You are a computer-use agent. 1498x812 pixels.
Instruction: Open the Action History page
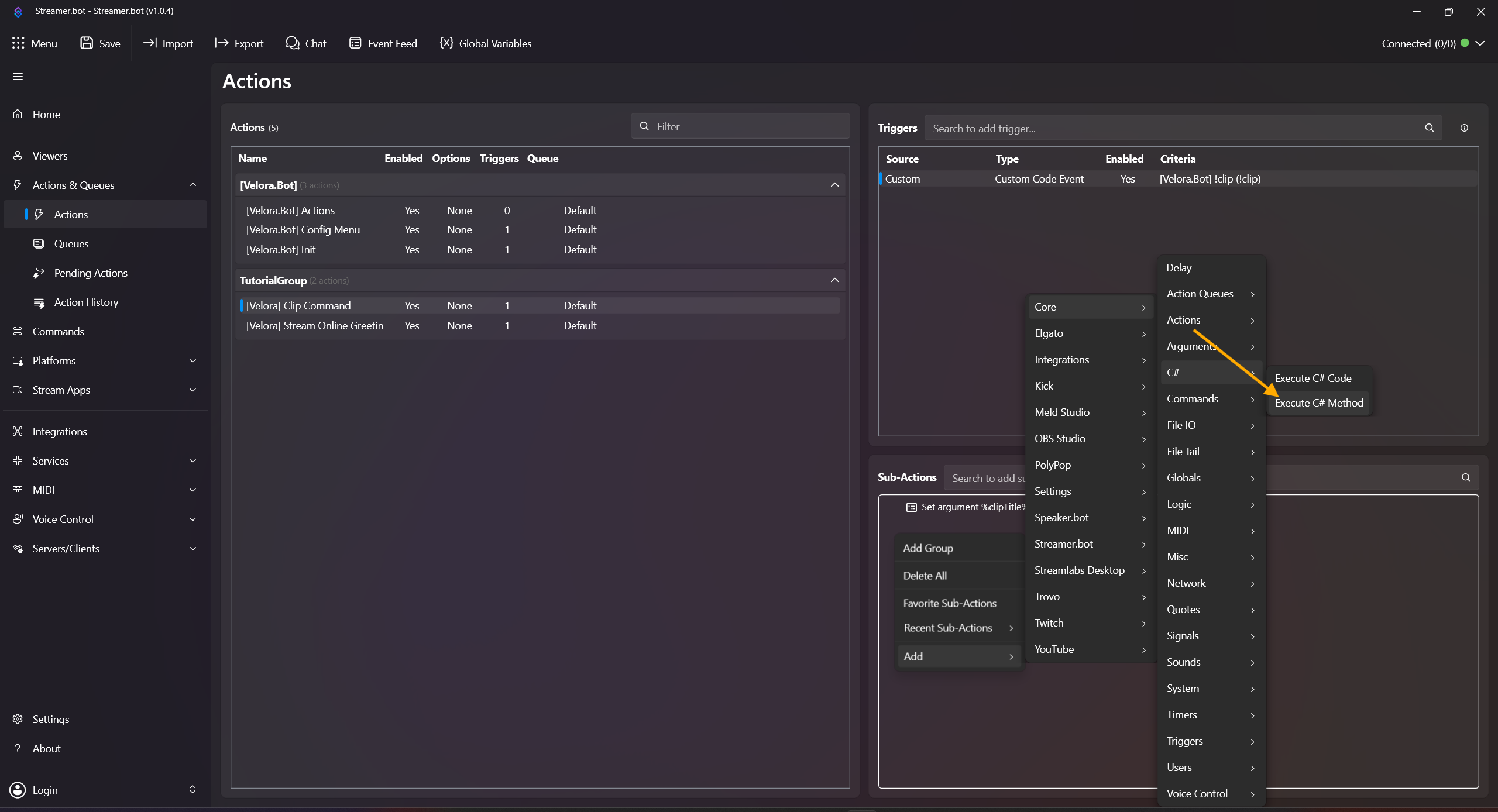(x=86, y=302)
